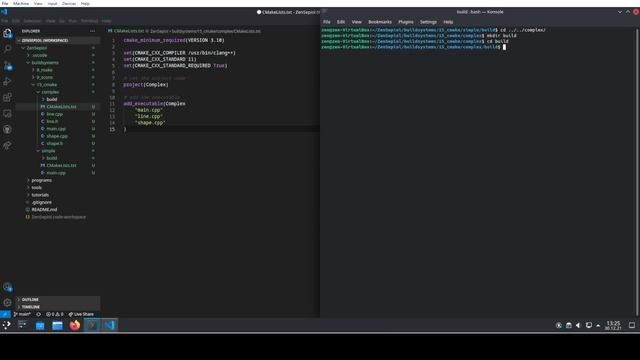The height and width of the screenshot is (360, 640).
Task: Collapse the buildsystems folder
Action: click(58, 62)
